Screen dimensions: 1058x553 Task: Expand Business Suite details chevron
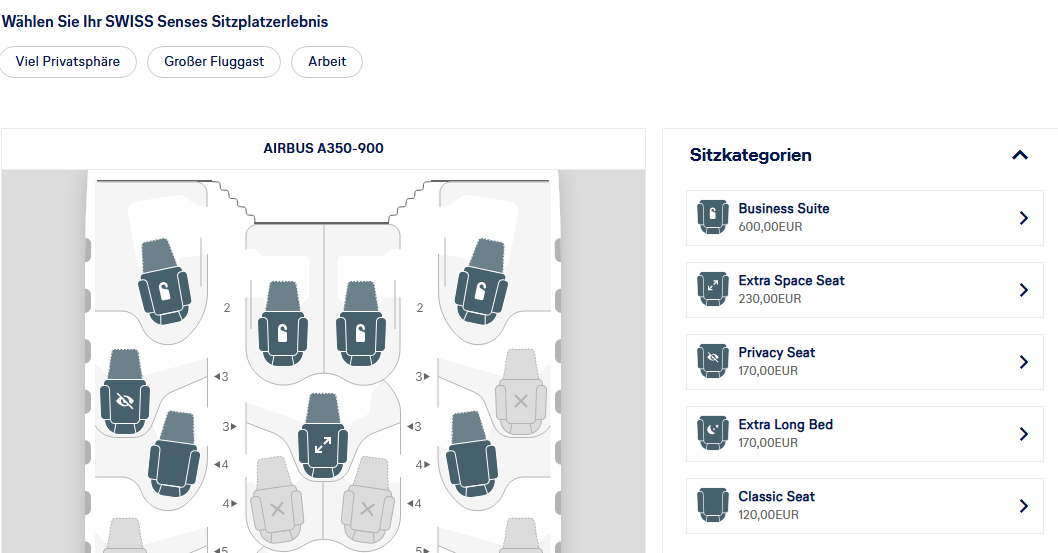[1024, 218]
